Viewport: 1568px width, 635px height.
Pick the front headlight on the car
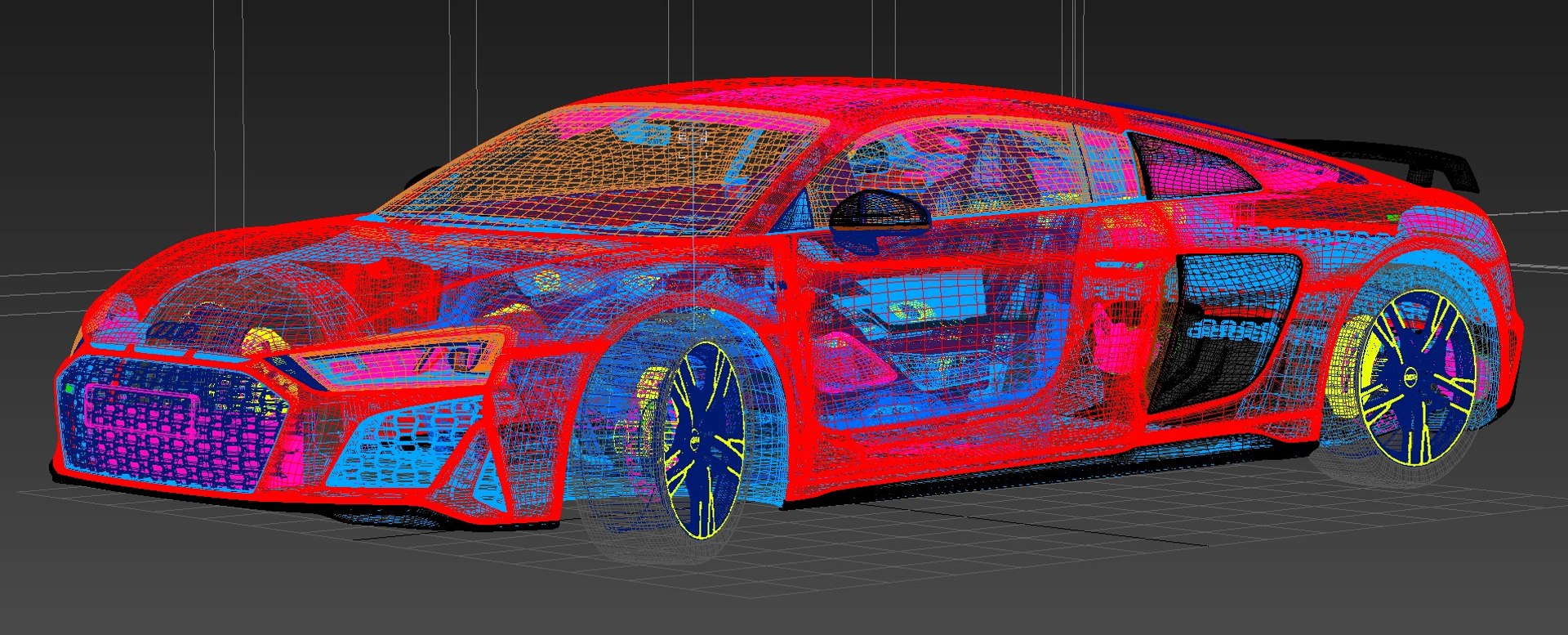(400, 358)
